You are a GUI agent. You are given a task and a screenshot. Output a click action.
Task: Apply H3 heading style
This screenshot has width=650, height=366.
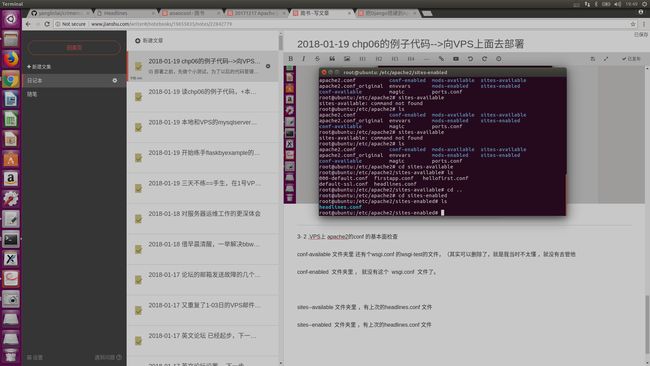pos(395,58)
